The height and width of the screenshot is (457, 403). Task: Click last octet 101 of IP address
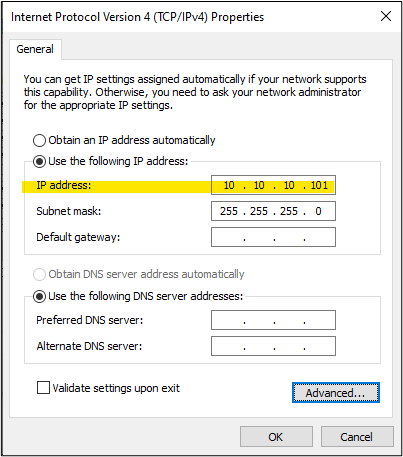point(319,185)
